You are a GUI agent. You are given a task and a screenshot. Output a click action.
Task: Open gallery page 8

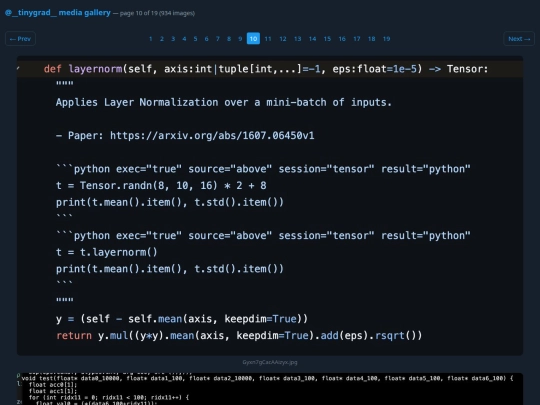tap(229, 39)
